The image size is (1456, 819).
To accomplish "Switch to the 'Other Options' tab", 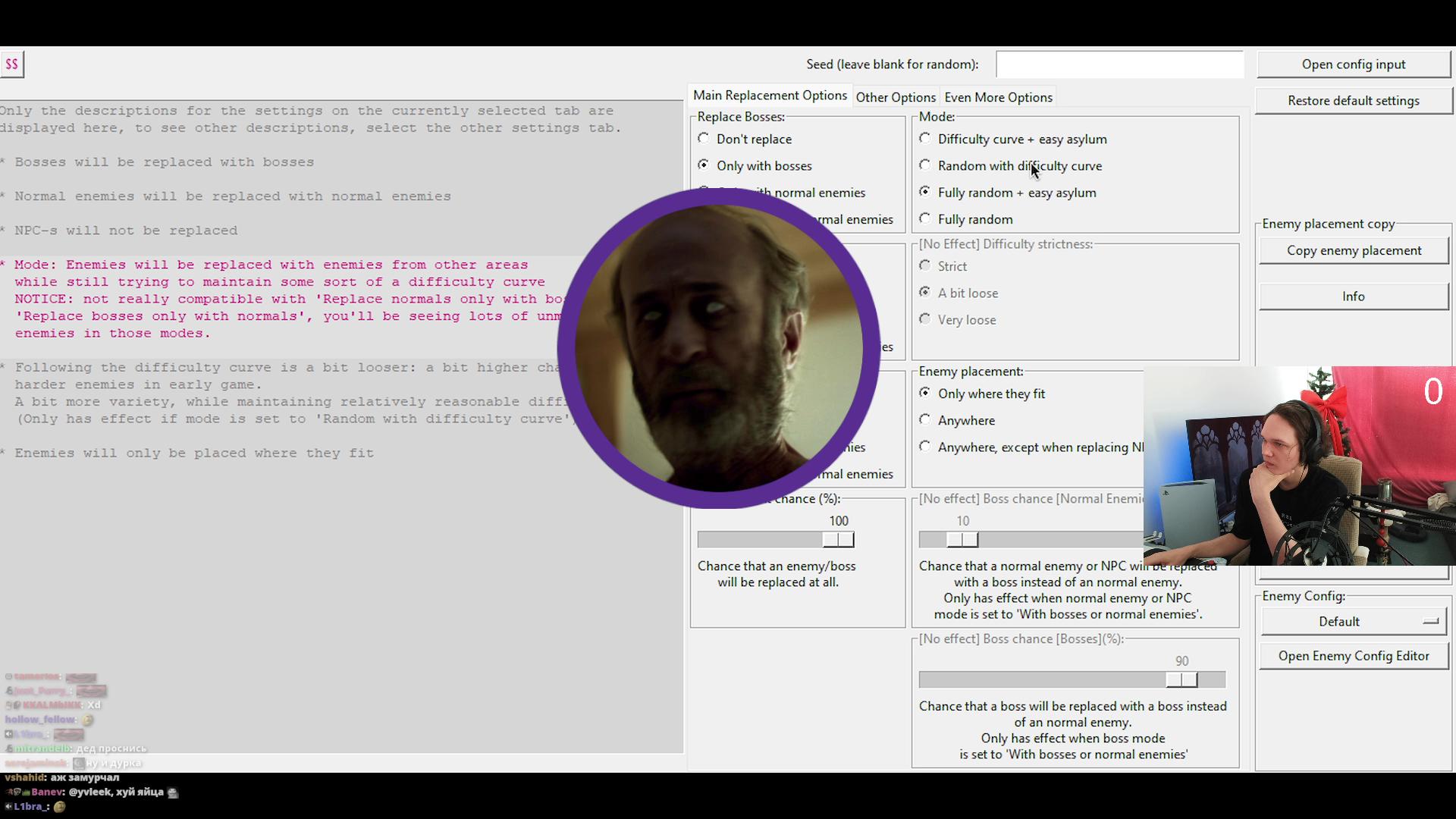I will pos(896,97).
